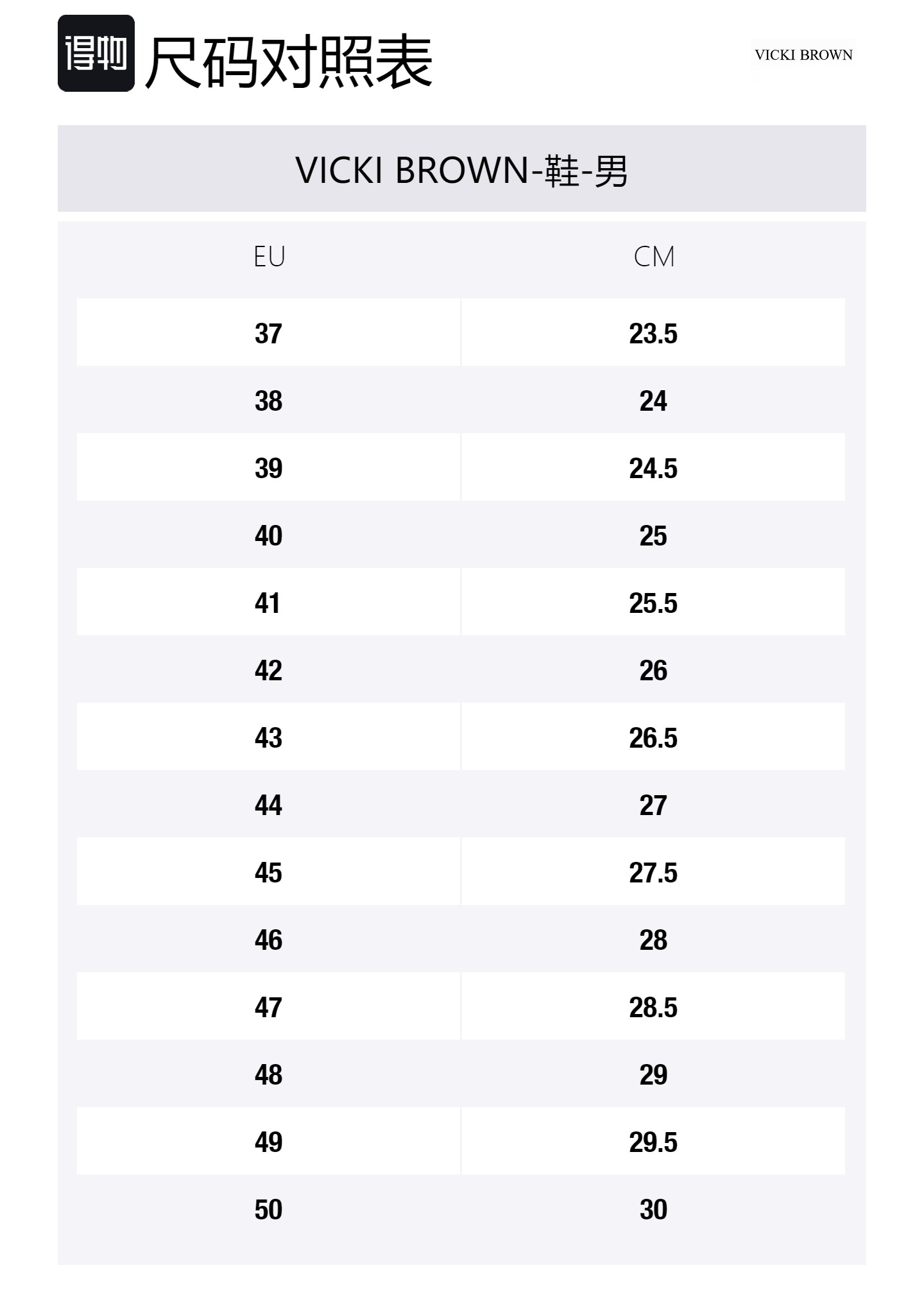Click the 23.5 CM value
The height and width of the screenshot is (1315, 924).
pyautogui.click(x=653, y=334)
